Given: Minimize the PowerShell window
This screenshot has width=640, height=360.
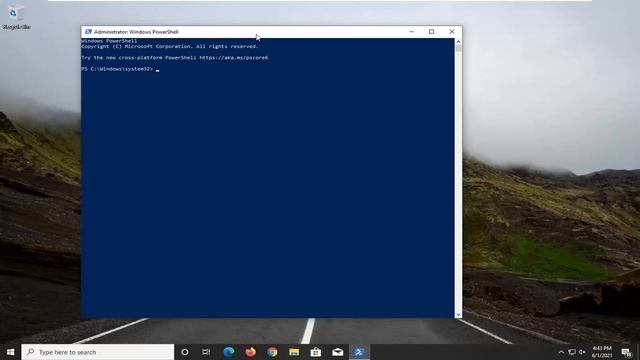Looking at the screenshot, I should coord(411,32).
